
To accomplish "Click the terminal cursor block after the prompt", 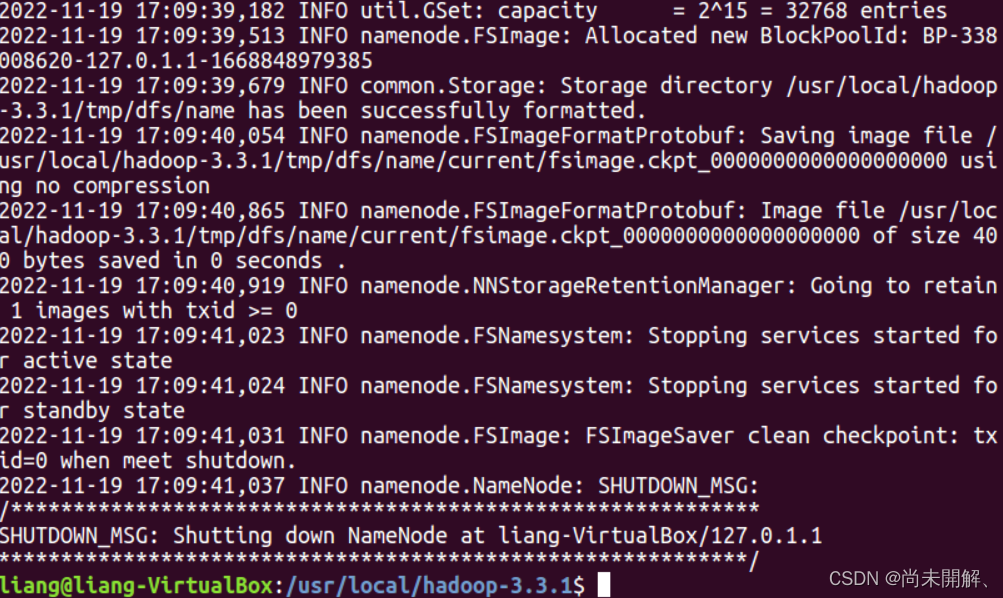I will pyautogui.click(x=603, y=585).
